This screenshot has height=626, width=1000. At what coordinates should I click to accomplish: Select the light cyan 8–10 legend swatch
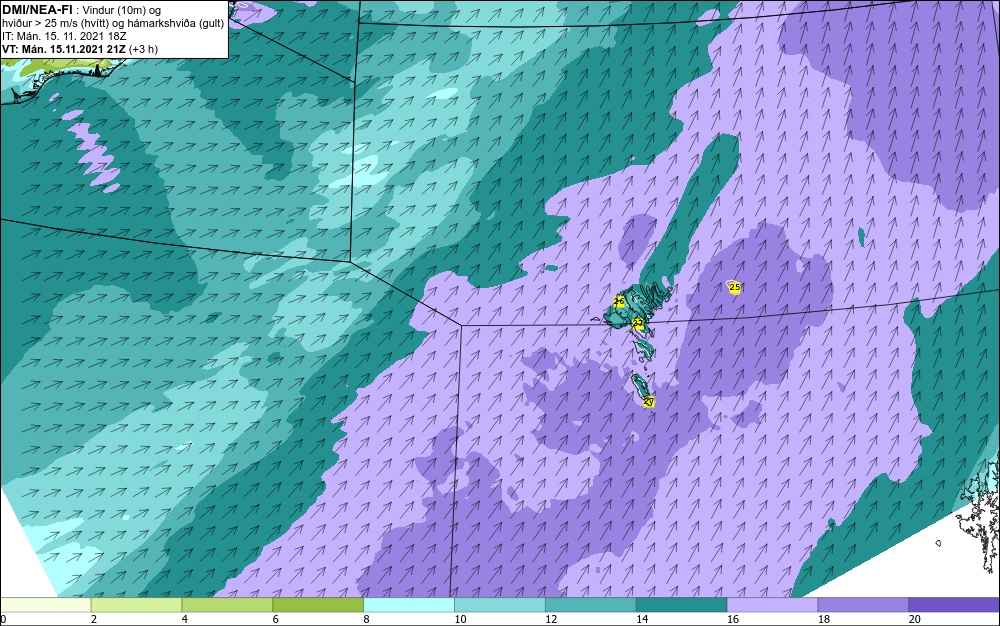[x=409, y=605]
